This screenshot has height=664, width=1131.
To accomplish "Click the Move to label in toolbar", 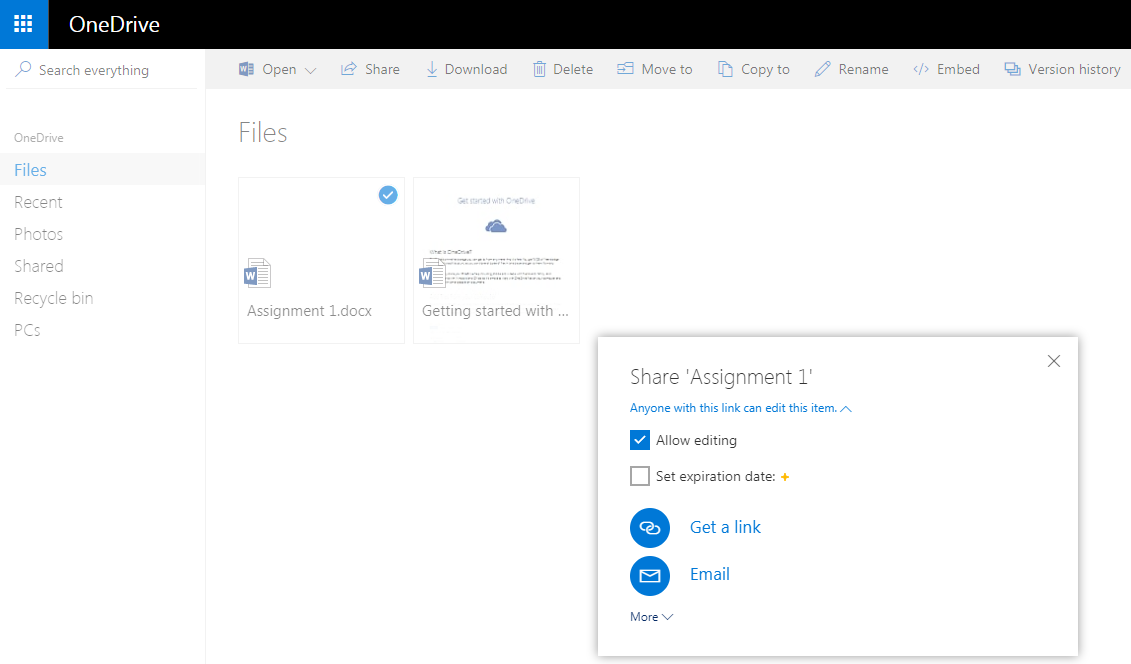I will coord(666,69).
